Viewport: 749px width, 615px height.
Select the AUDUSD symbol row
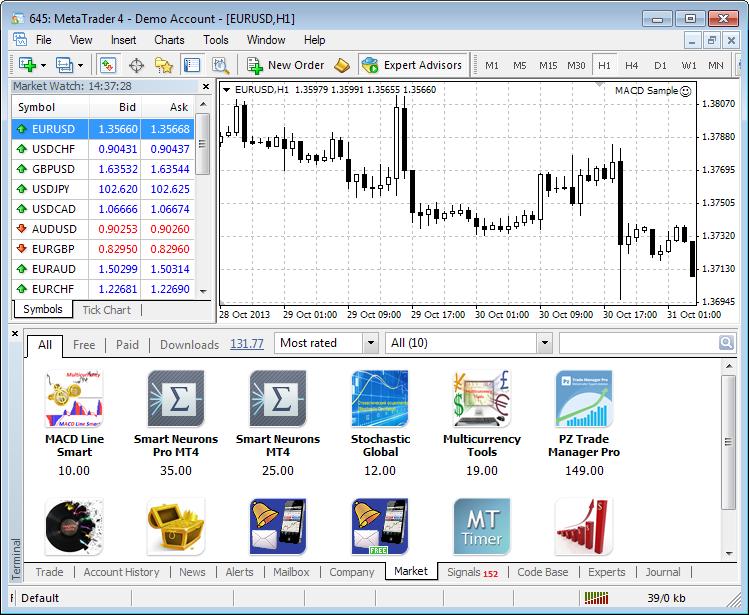[x=103, y=229]
